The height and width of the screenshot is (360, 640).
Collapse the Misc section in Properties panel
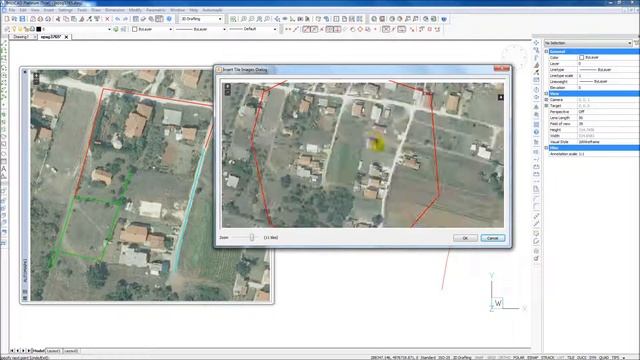pos(547,148)
